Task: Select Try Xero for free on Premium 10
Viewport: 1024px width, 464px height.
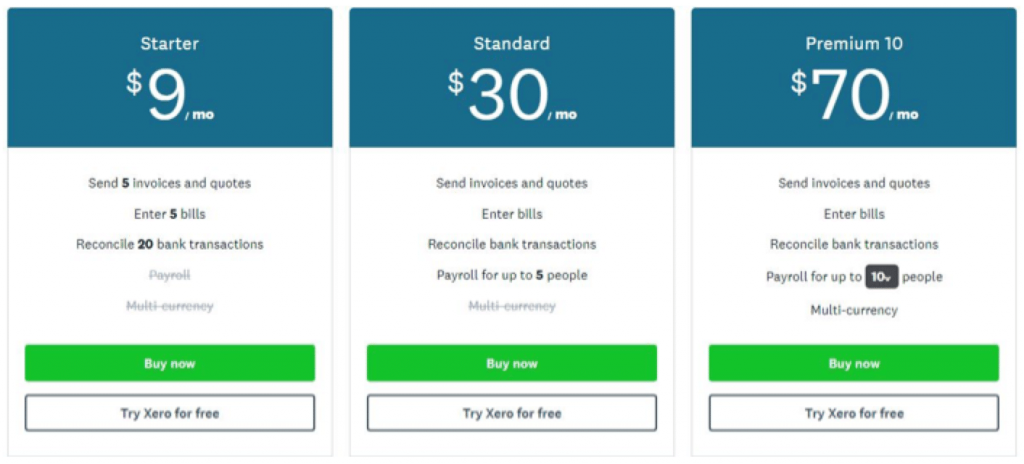Action: [x=854, y=413]
